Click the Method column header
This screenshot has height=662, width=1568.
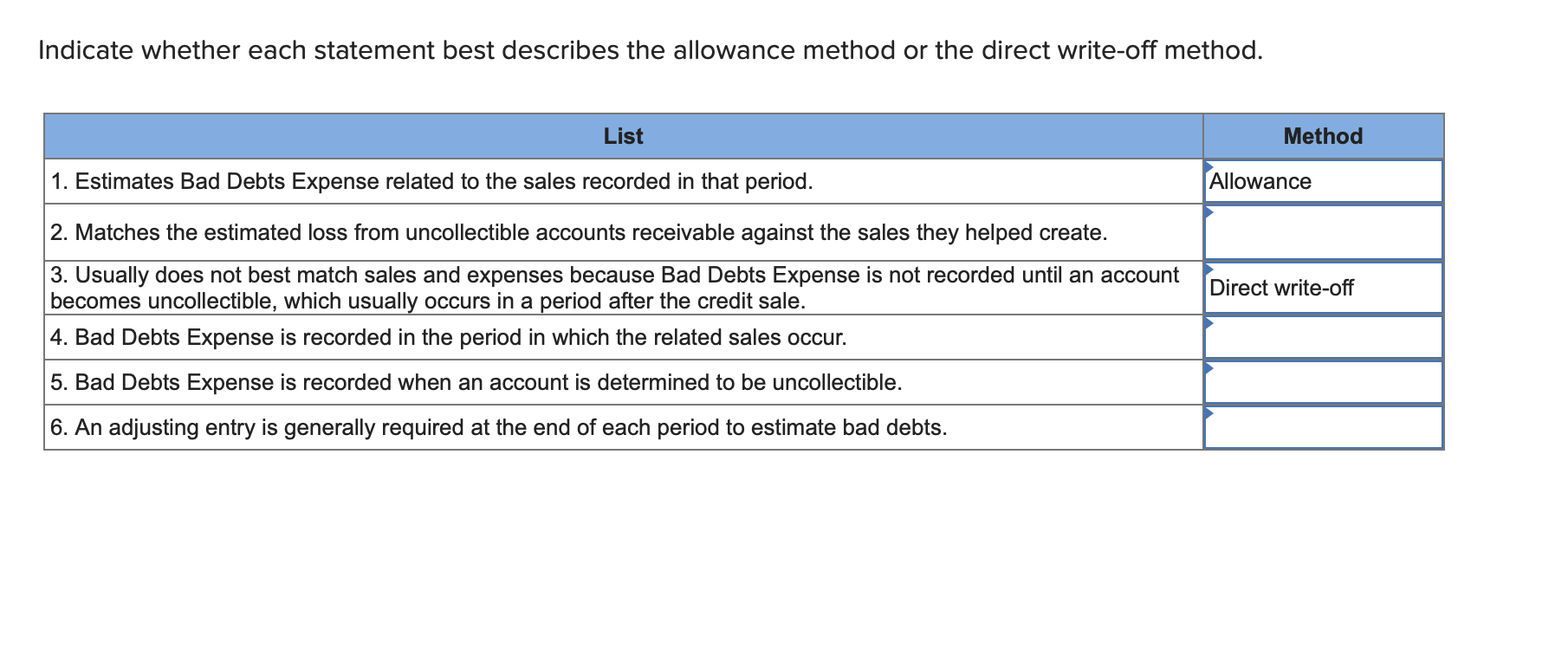tap(1323, 136)
